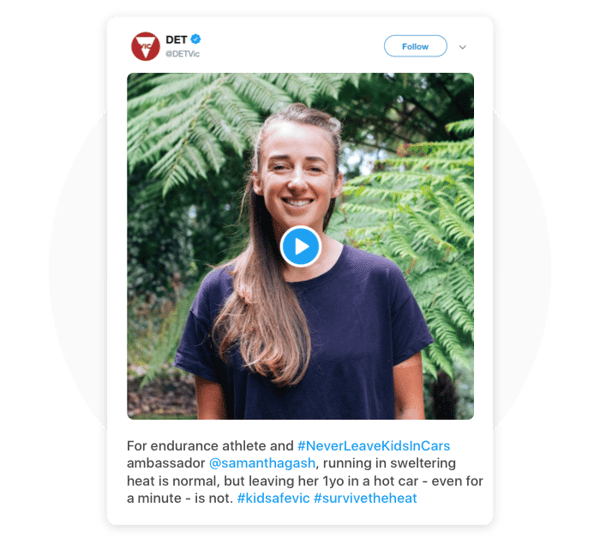Open the #kidsafevic hashtag
Screen dimensions: 600x549
pos(273,498)
